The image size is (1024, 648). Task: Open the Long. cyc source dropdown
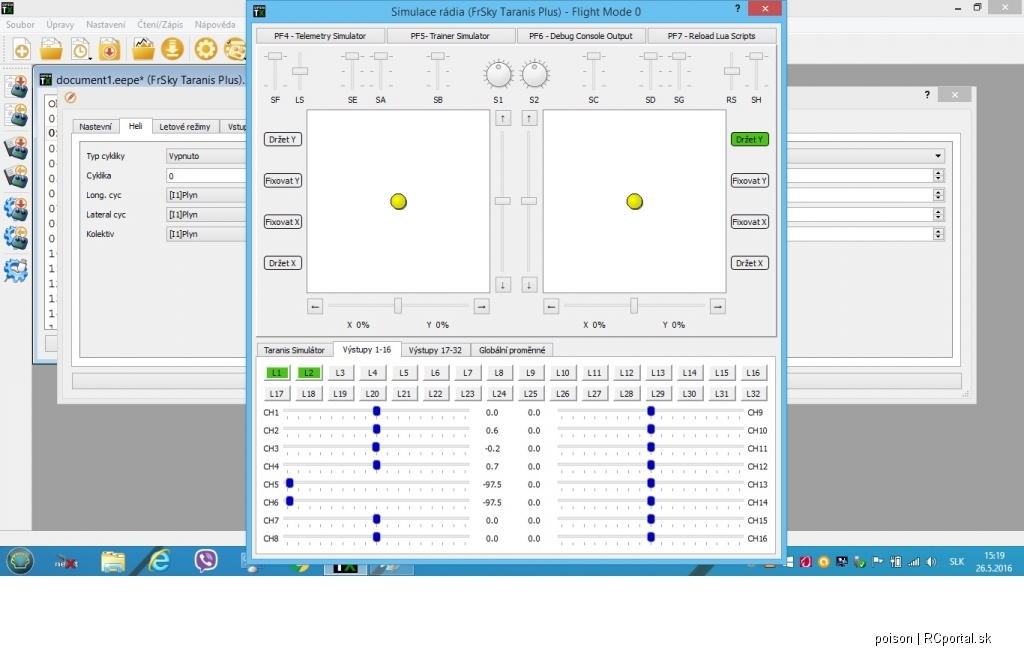[x=206, y=195]
